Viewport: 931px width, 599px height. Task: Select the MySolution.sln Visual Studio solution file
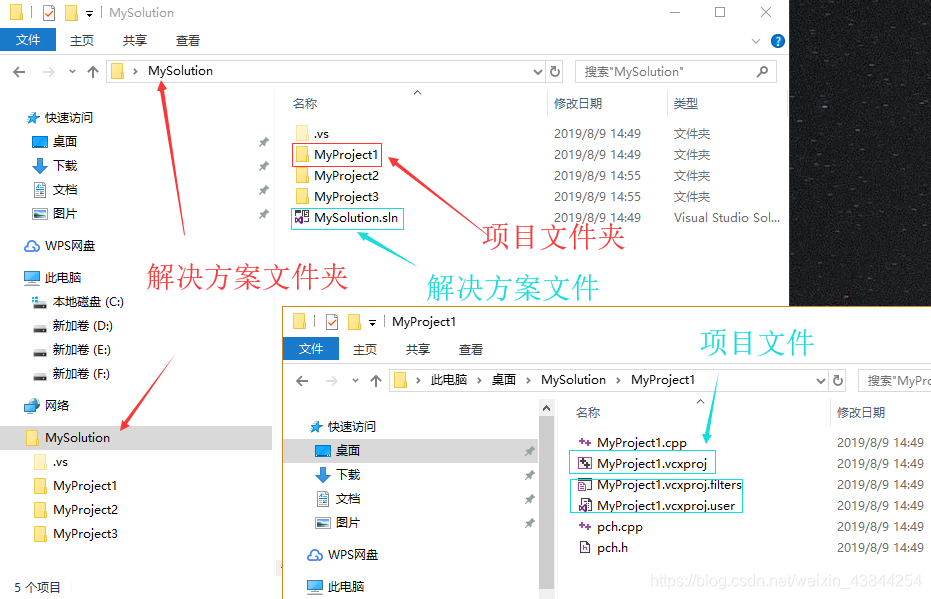346,217
